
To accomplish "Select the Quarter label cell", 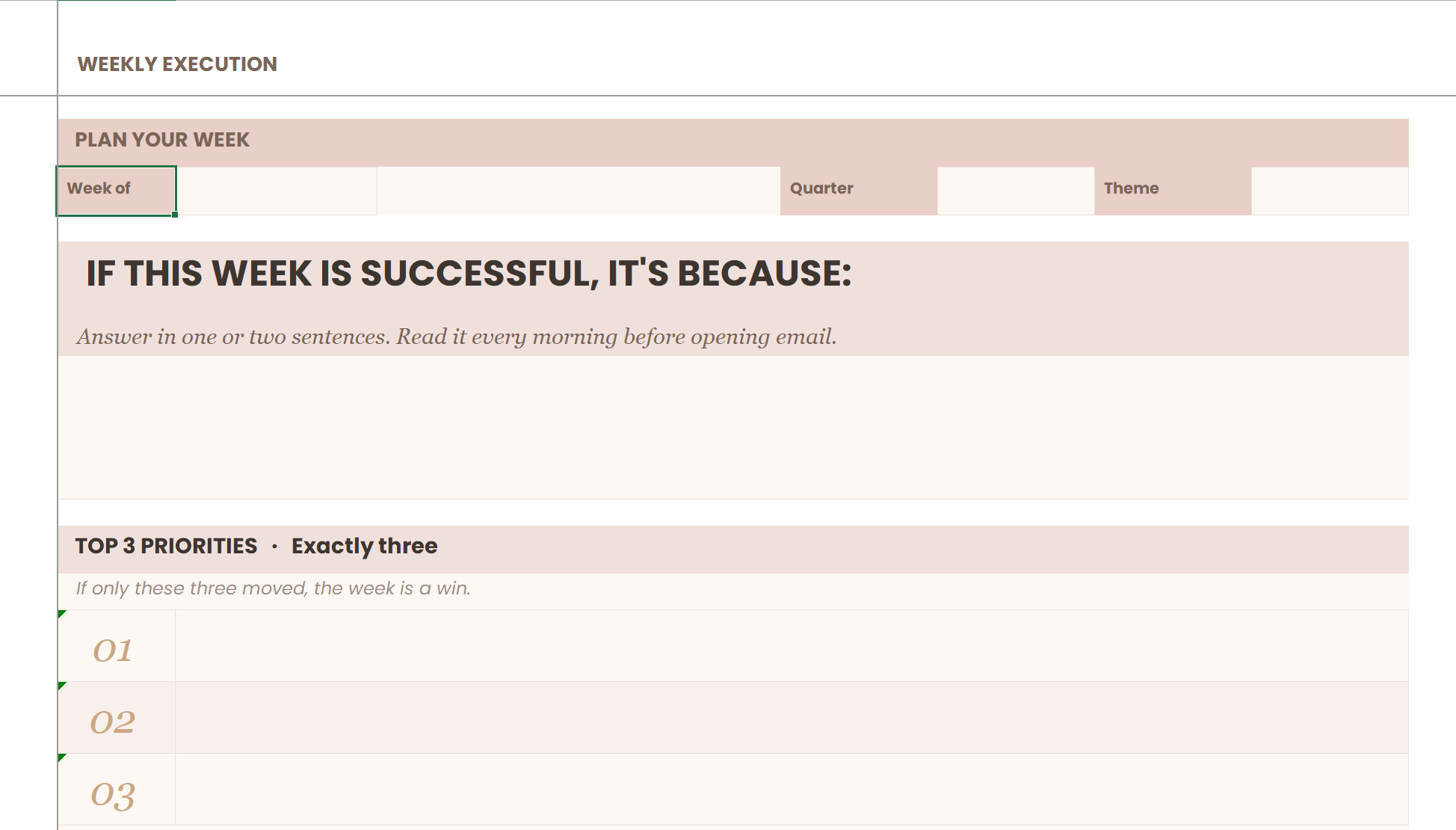I will tap(858, 191).
